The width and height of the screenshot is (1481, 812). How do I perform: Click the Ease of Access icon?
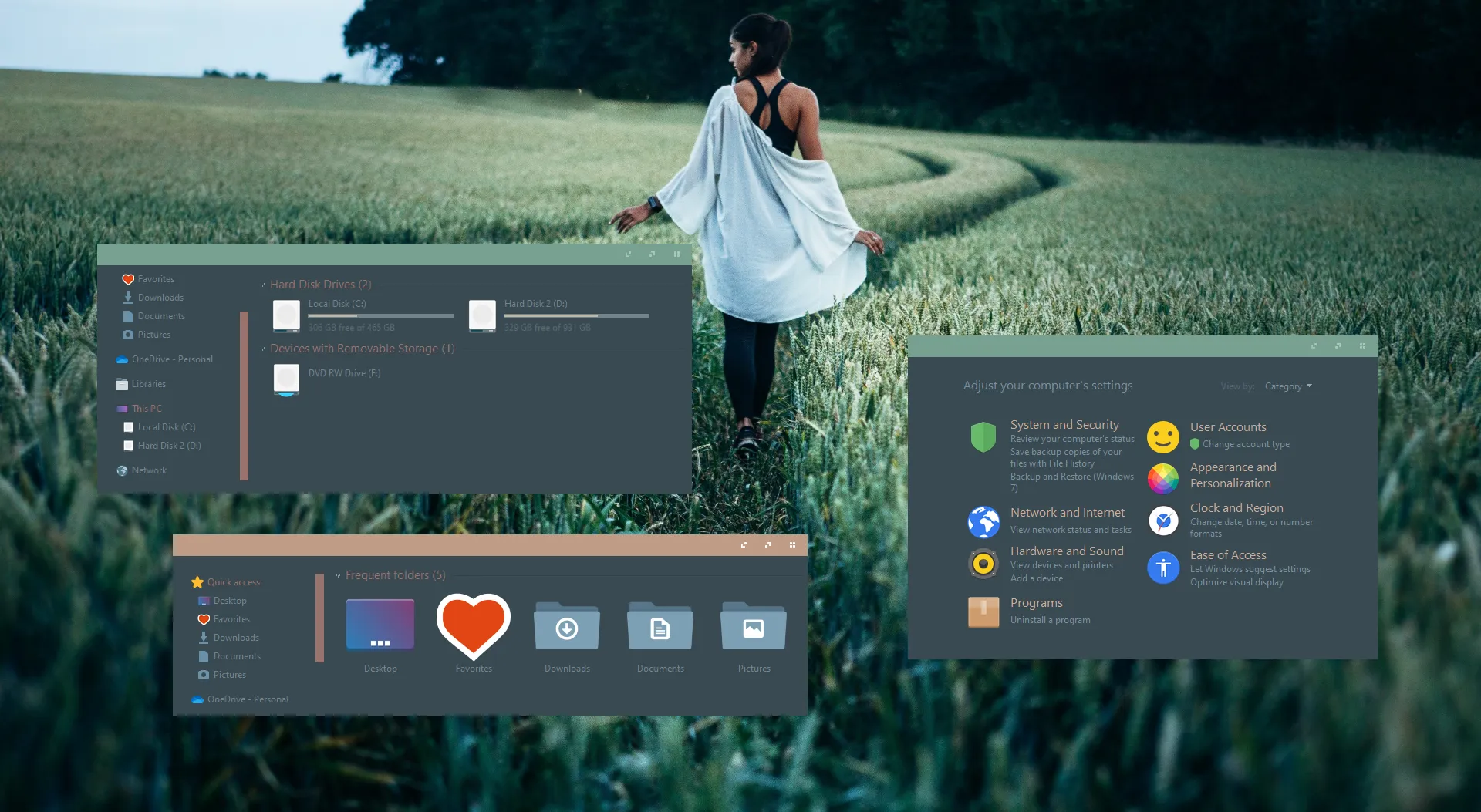point(1162,568)
